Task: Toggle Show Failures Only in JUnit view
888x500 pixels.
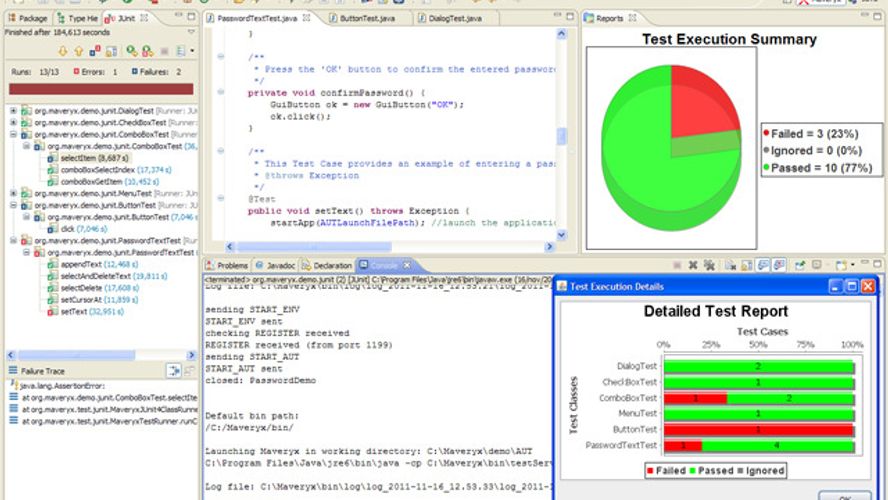Action: 96,51
